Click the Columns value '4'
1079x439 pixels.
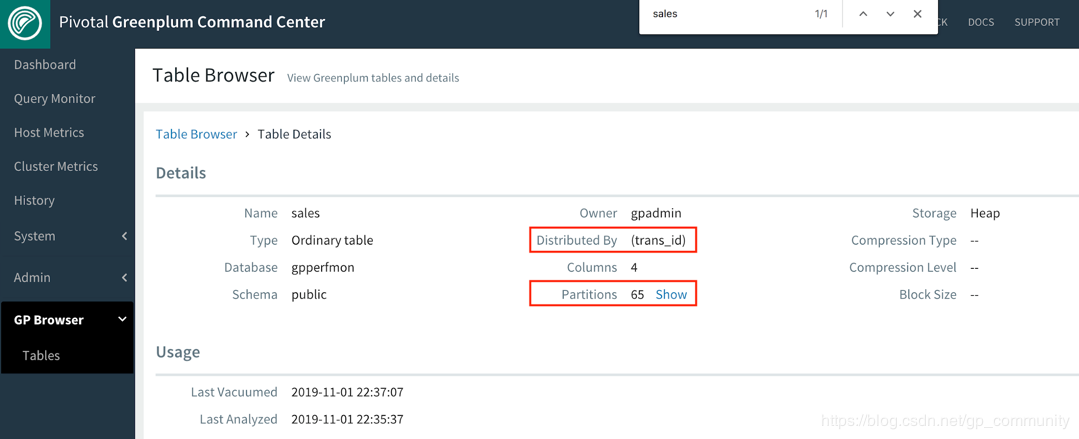tap(634, 268)
